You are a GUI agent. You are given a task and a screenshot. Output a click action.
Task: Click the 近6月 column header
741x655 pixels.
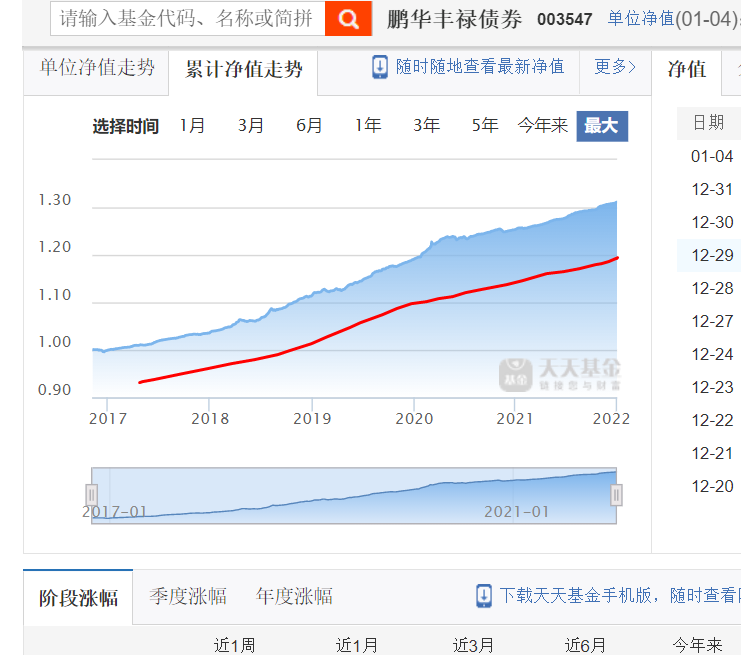pyautogui.click(x=586, y=645)
